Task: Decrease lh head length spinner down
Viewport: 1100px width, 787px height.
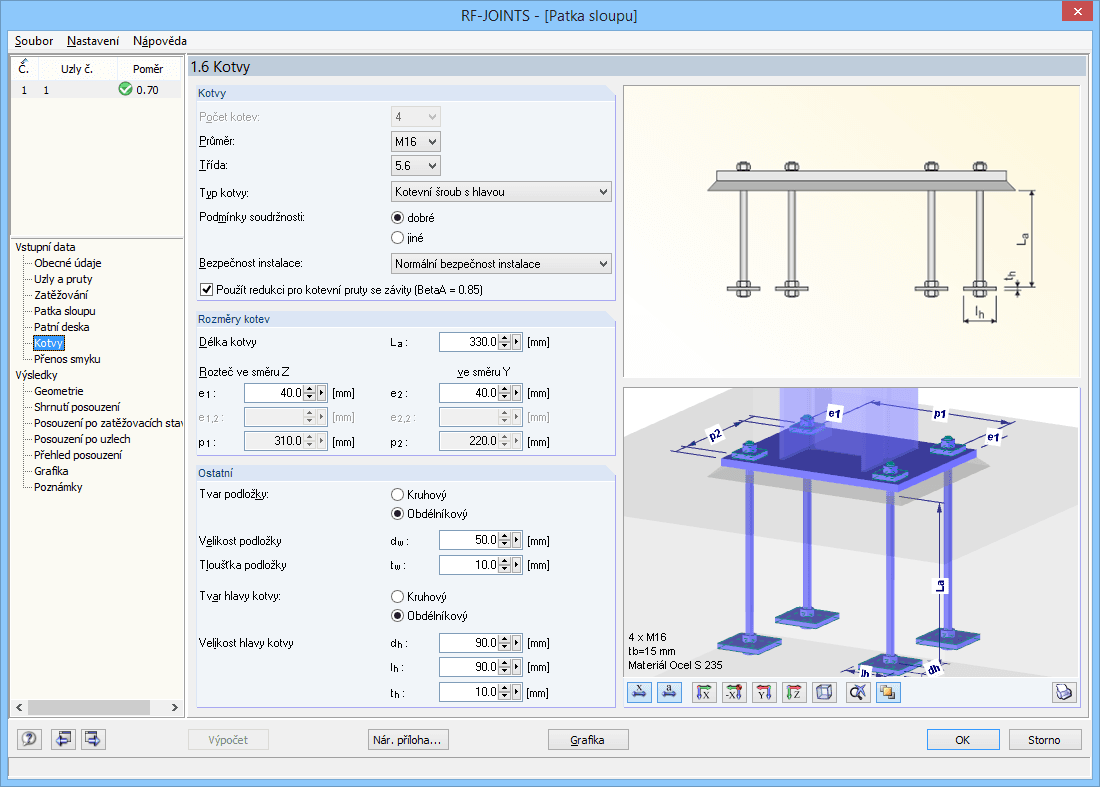Action: coord(504,671)
